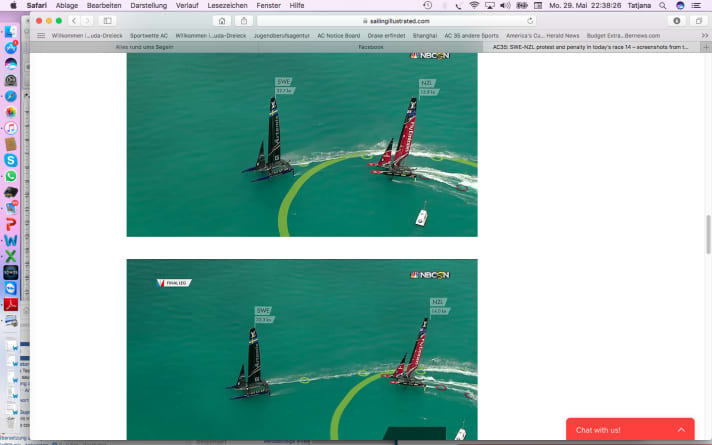Open Adobe Acrobat in the Dock

pos(10,304)
